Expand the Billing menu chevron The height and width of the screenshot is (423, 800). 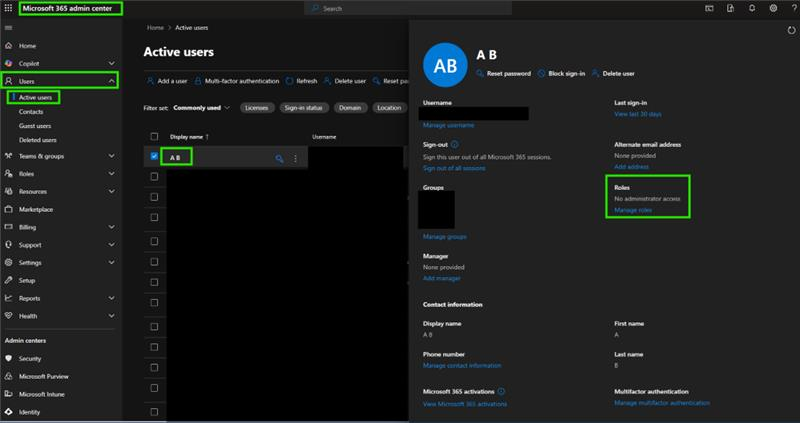pos(111,227)
